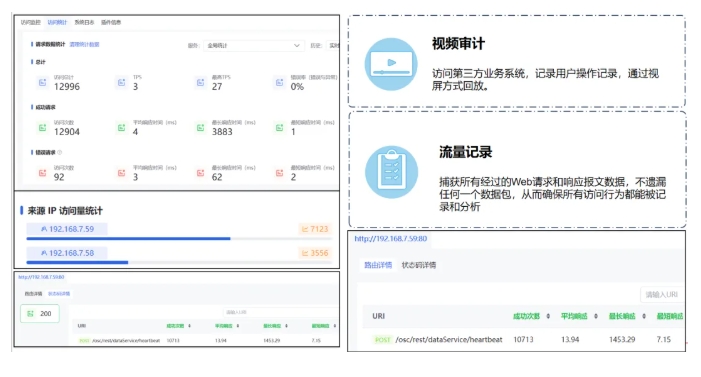
Task: Click the green icon beside longest response 3883
Action: pos(200,128)
